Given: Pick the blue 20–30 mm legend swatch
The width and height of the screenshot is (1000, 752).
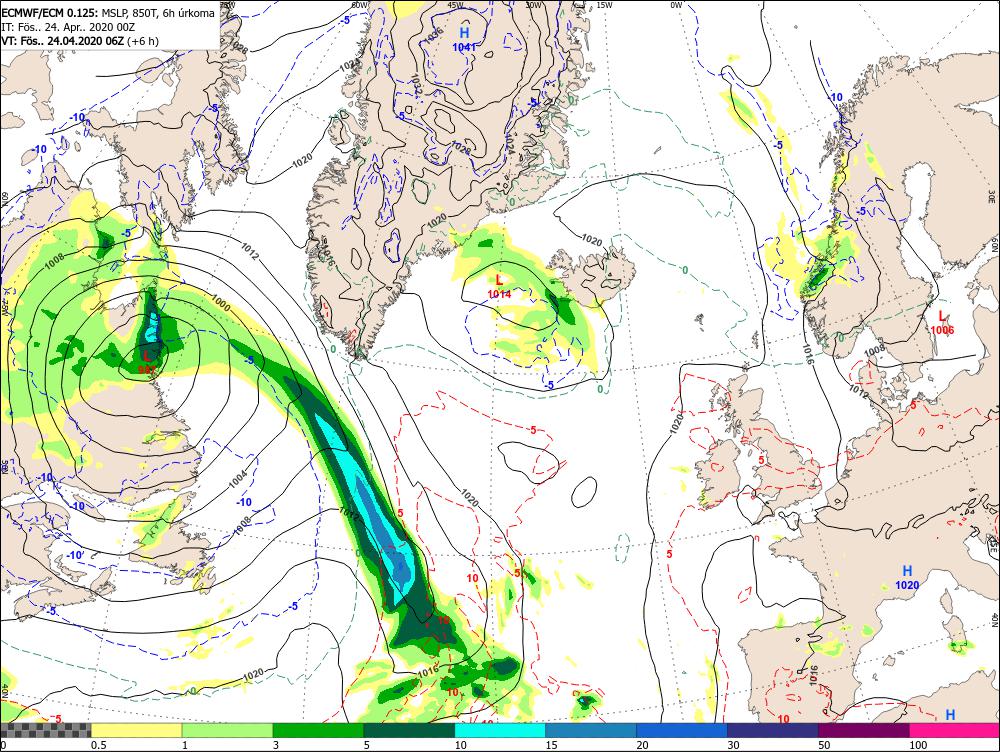Looking at the screenshot, I should tap(682, 730).
